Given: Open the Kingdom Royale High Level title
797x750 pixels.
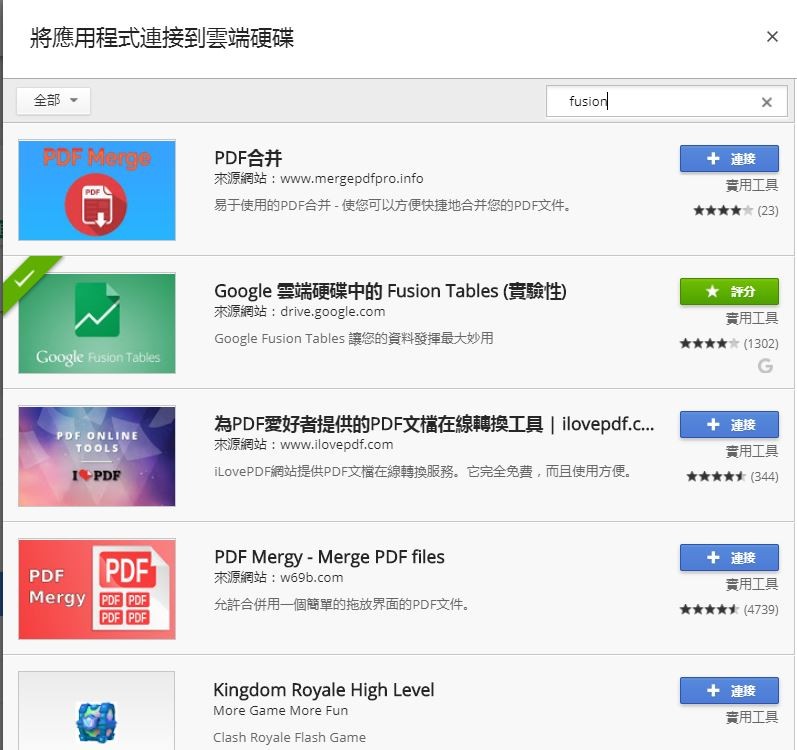Looking at the screenshot, I should pos(324,690).
